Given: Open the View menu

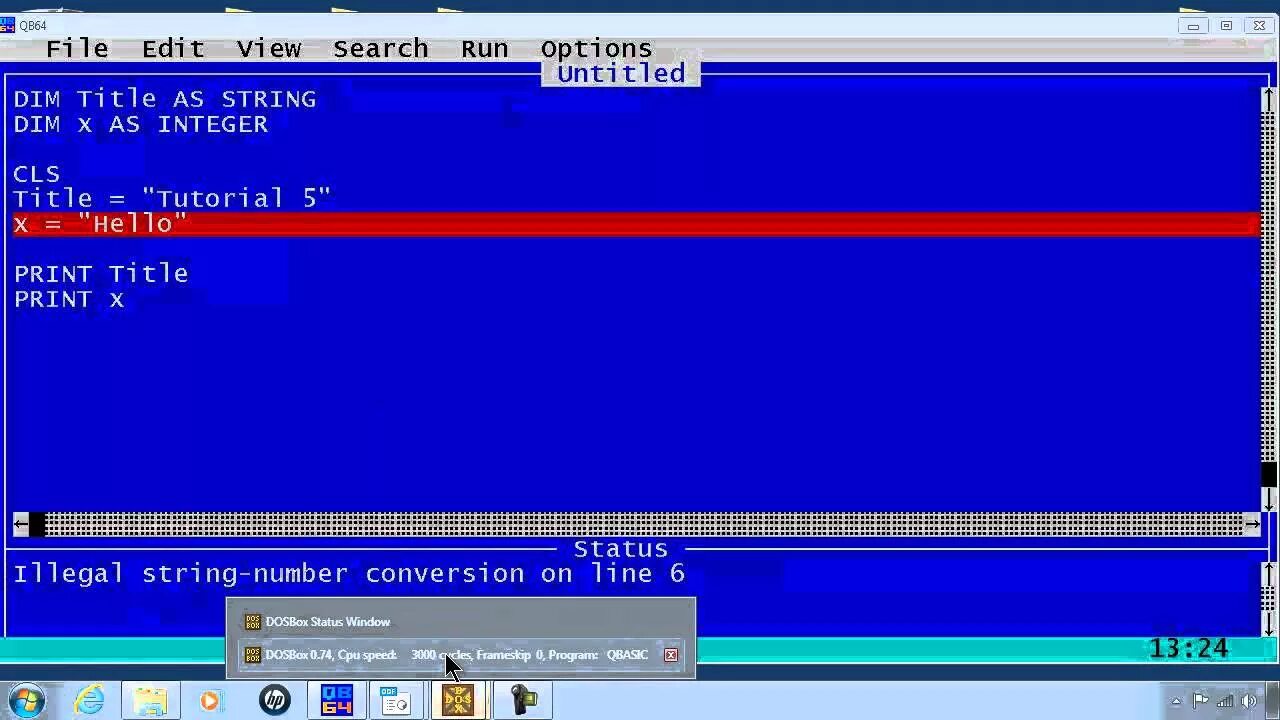Looking at the screenshot, I should 269,48.
